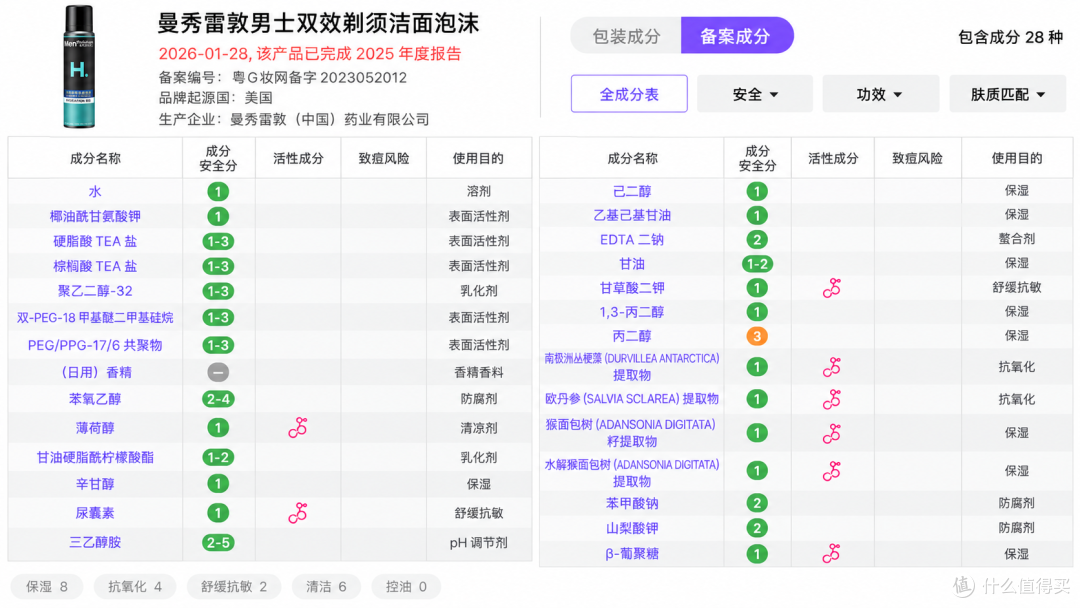This screenshot has height=608, width=1080.
Task: Select the 保湿 8 tag
Action: click(x=47, y=587)
